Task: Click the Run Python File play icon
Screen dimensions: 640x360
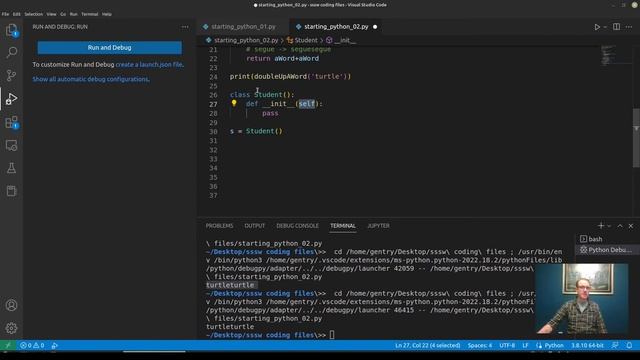Action: [x=597, y=27]
